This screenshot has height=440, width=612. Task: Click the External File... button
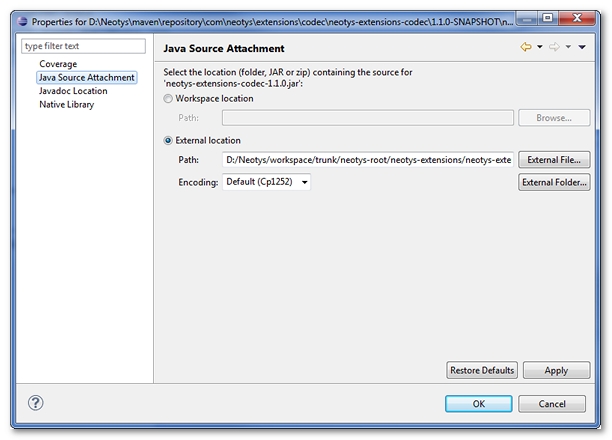pyautogui.click(x=554, y=160)
